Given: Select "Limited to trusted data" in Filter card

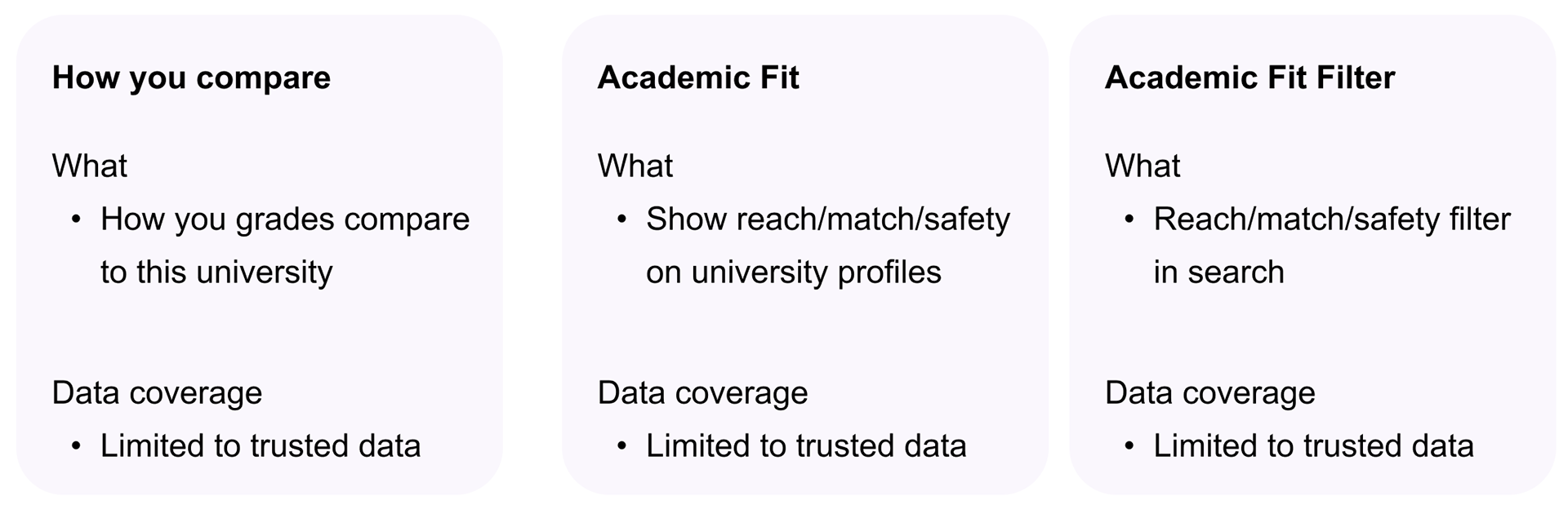Looking at the screenshot, I should click(1313, 446).
